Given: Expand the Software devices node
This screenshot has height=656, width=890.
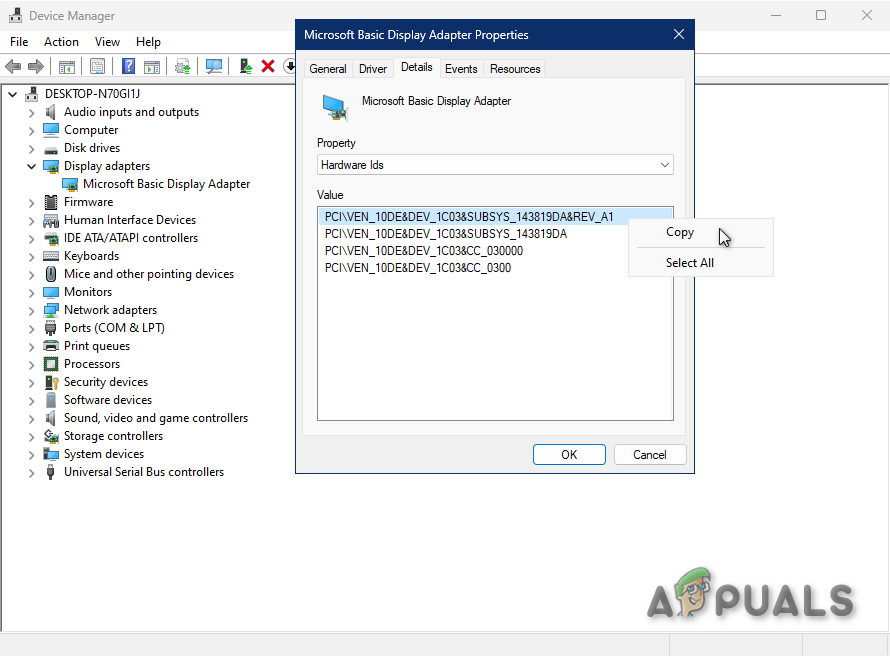Looking at the screenshot, I should 31,400.
